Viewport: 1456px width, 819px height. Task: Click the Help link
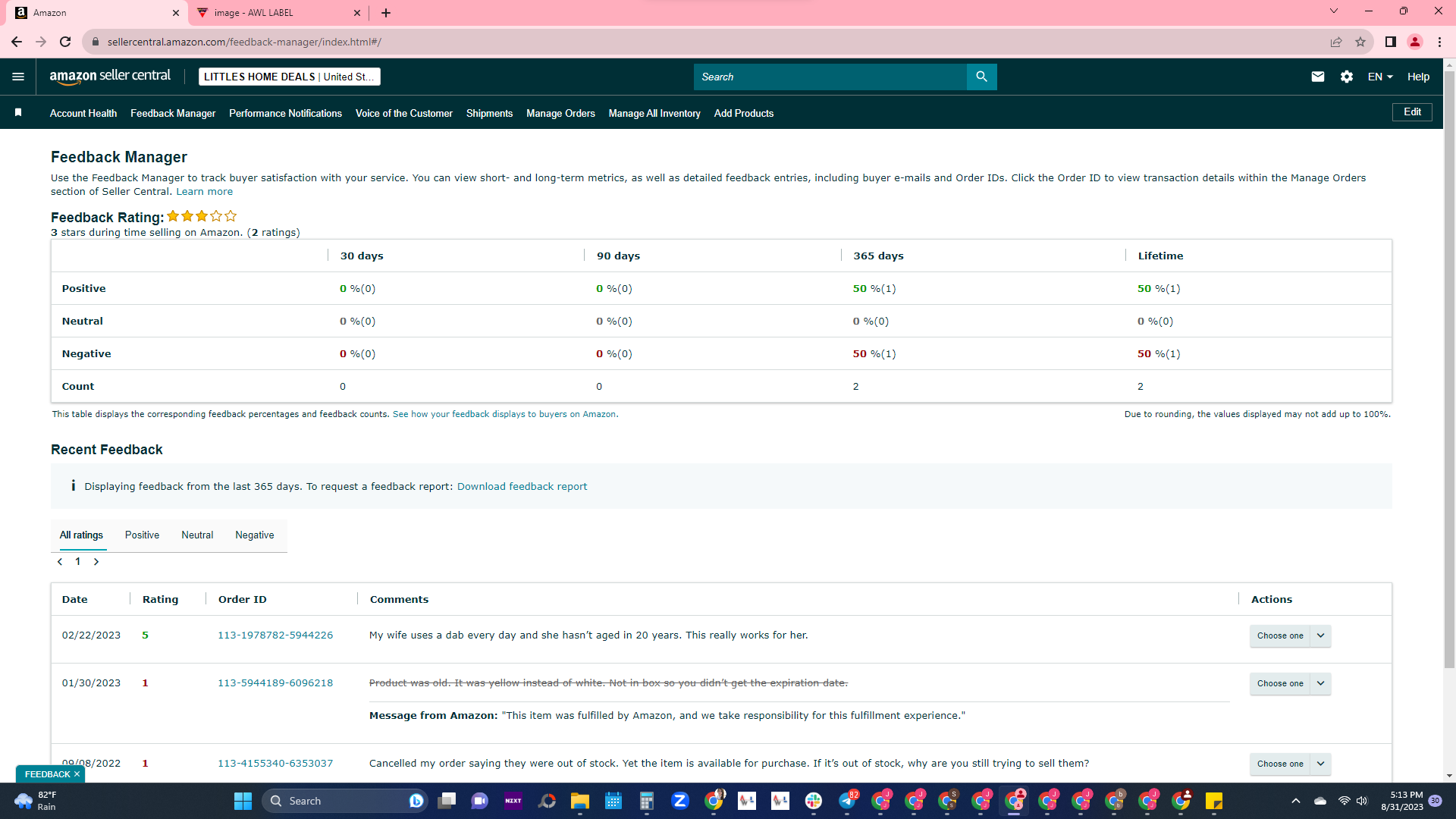pos(1418,77)
